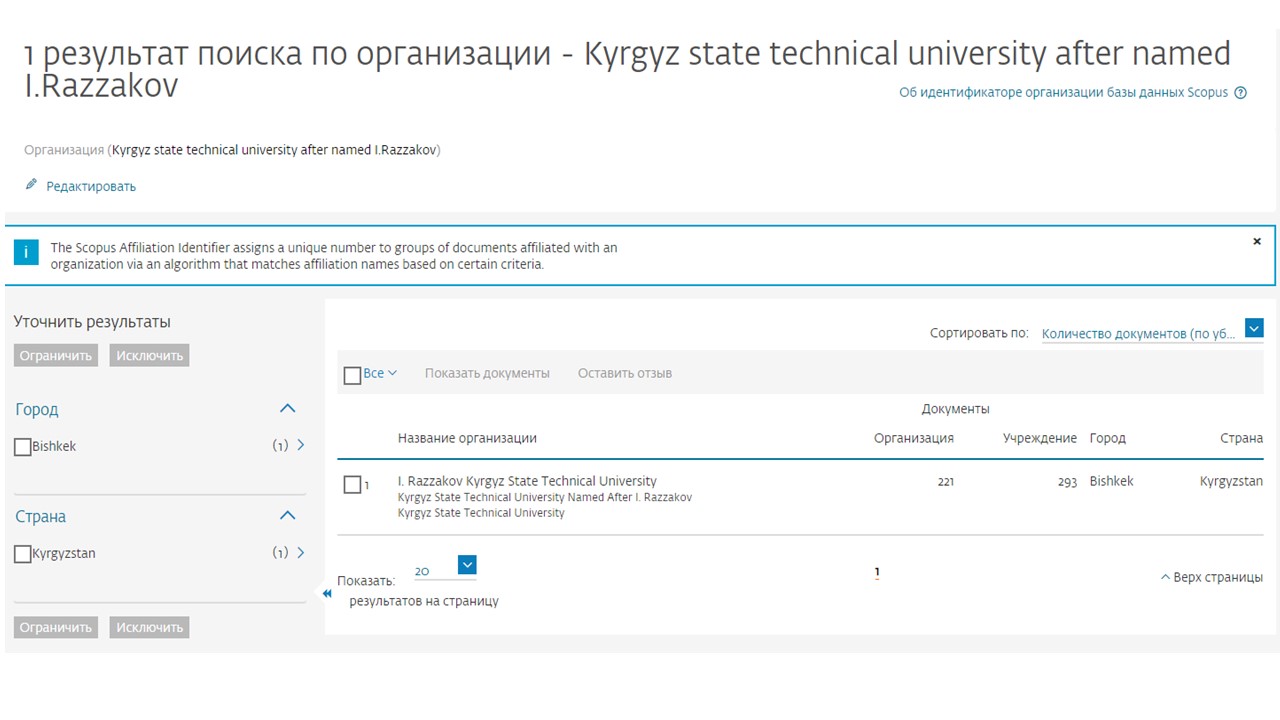Image resolution: width=1280 pixels, height=720 pixels.
Task: Collapse the Город filter section
Action: point(287,409)
